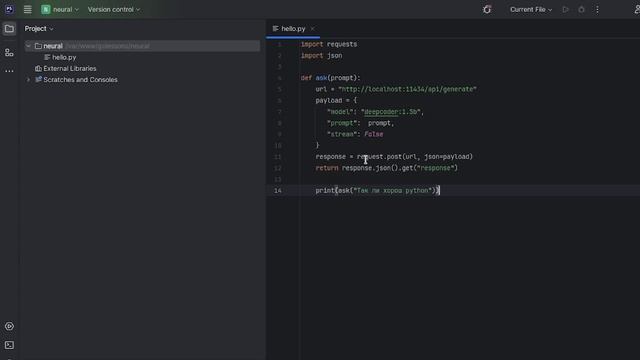Screen dimensions: 640x360
Task: Click line number 14 in gutter
Action: tap(278, 190)
